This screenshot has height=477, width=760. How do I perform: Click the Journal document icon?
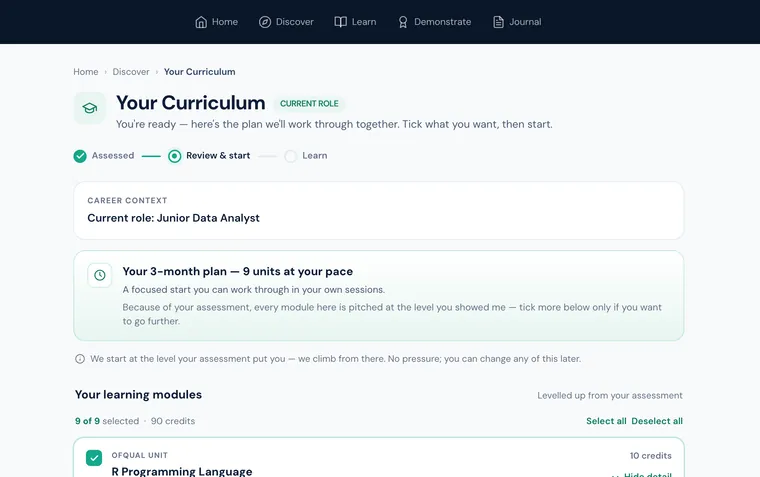click(498, 22)
